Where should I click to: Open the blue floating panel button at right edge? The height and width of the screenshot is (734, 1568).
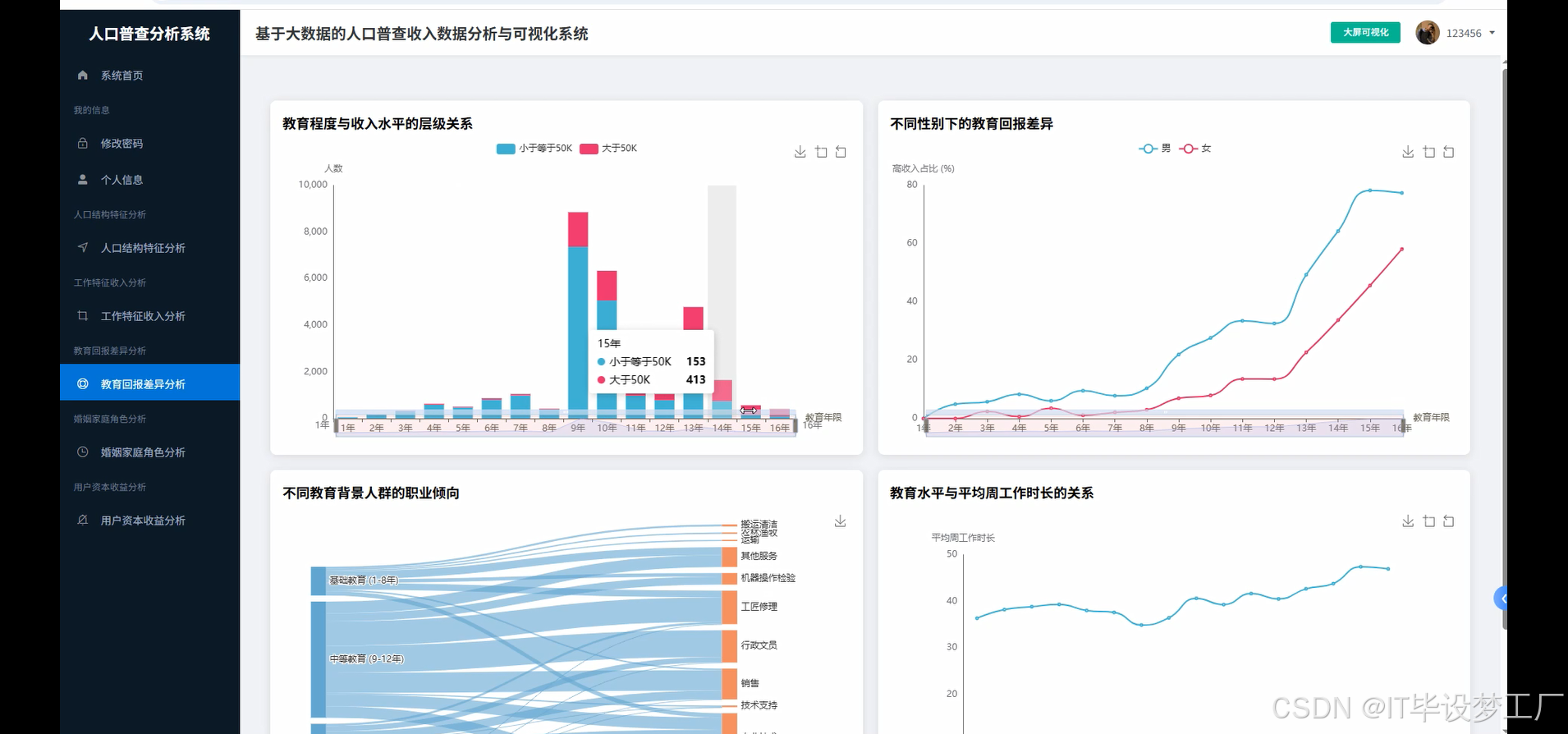tap(1501, 599)
